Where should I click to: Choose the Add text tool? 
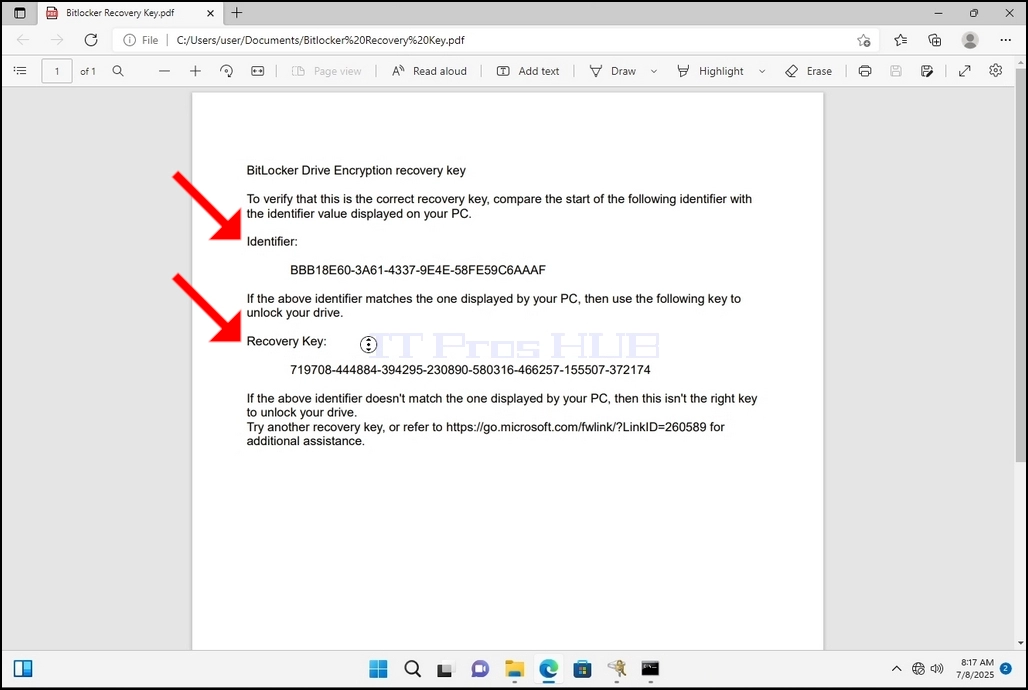point(528,71)
